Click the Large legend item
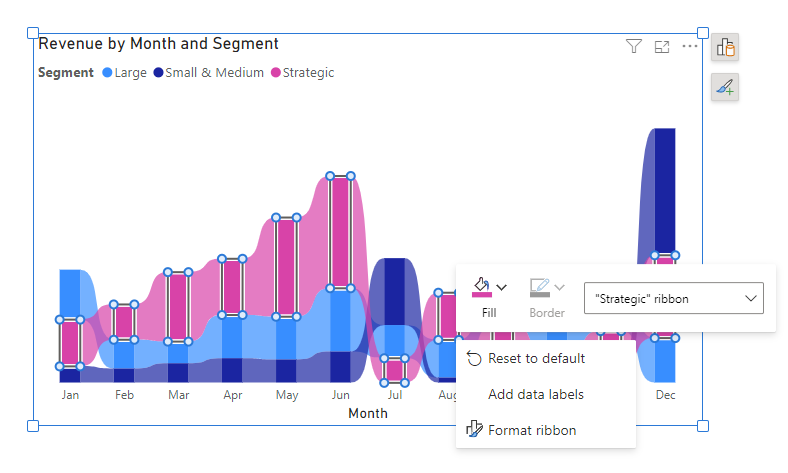The image size is (788, 473). click(125, 73)
